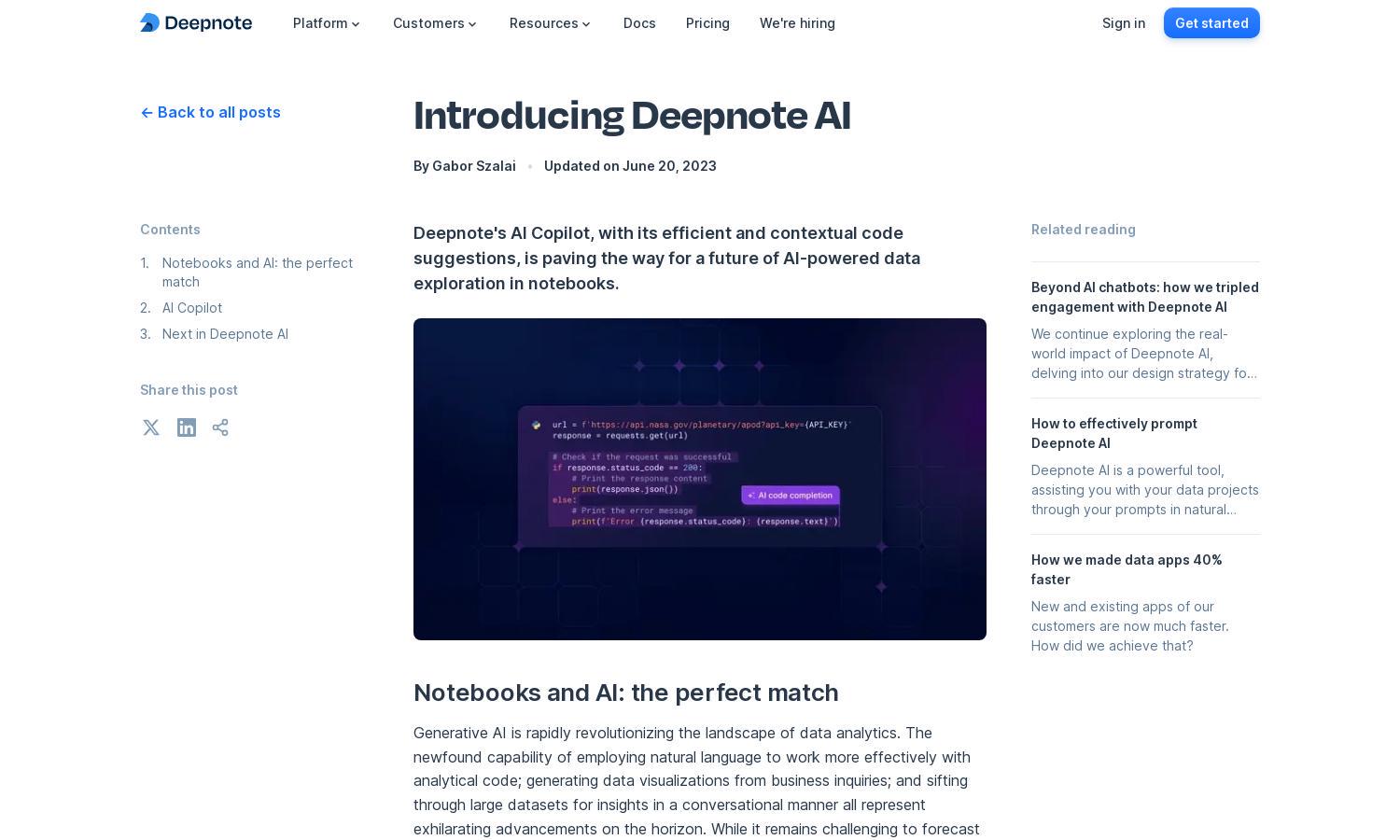This screenshot has width=1400, height=840.
Task: Jump to Notebooks and AI section in Contents
Action: click(258, 272)
